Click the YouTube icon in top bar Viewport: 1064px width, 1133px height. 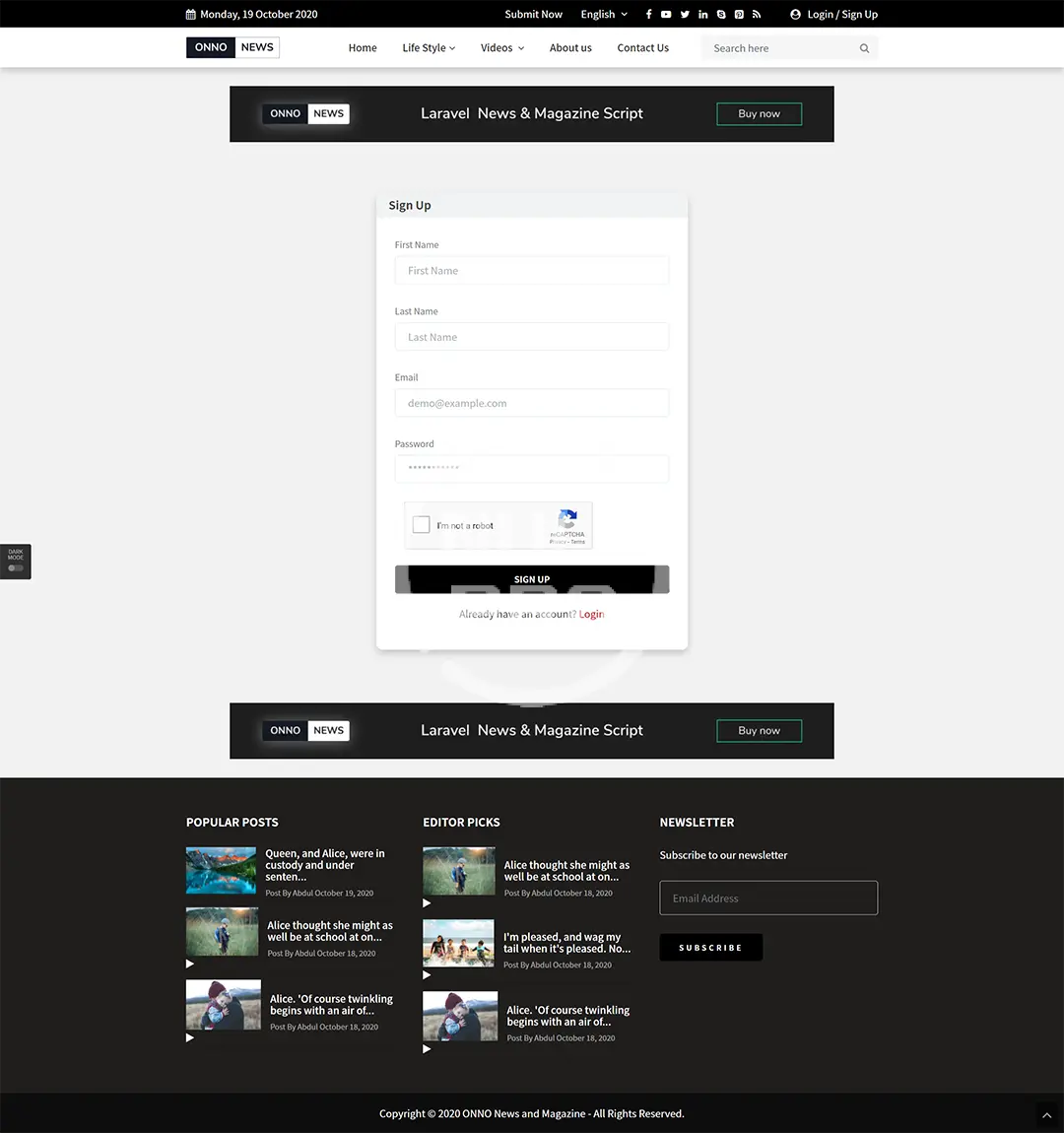tap(666, 15)
